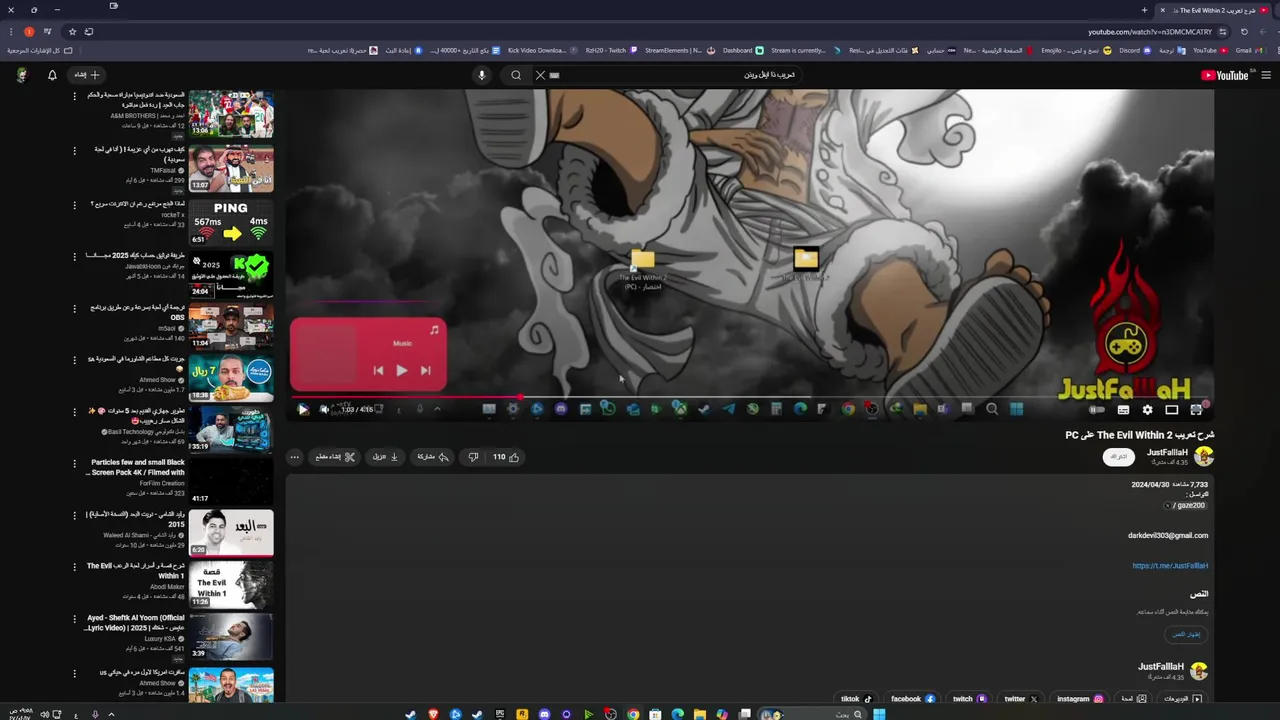Open File Explorer from the taskbar
Screen dimensions: 1280x720
(700, 714)
